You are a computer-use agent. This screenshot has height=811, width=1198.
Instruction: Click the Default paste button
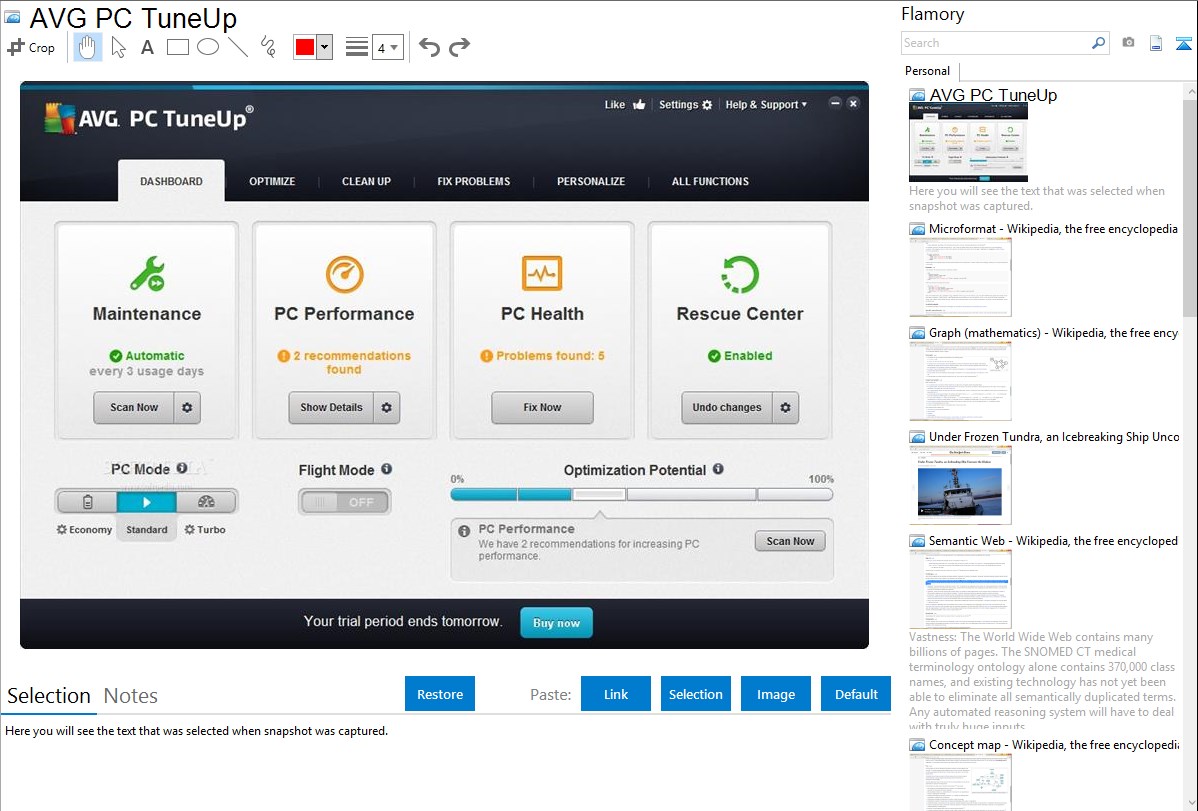click(x=856, y=694)
